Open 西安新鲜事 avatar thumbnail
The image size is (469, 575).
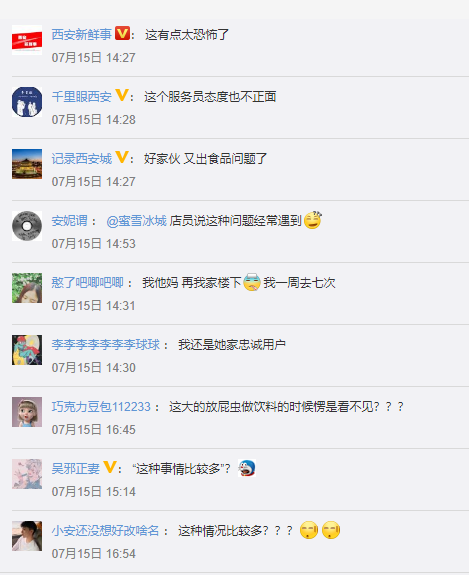27,40
